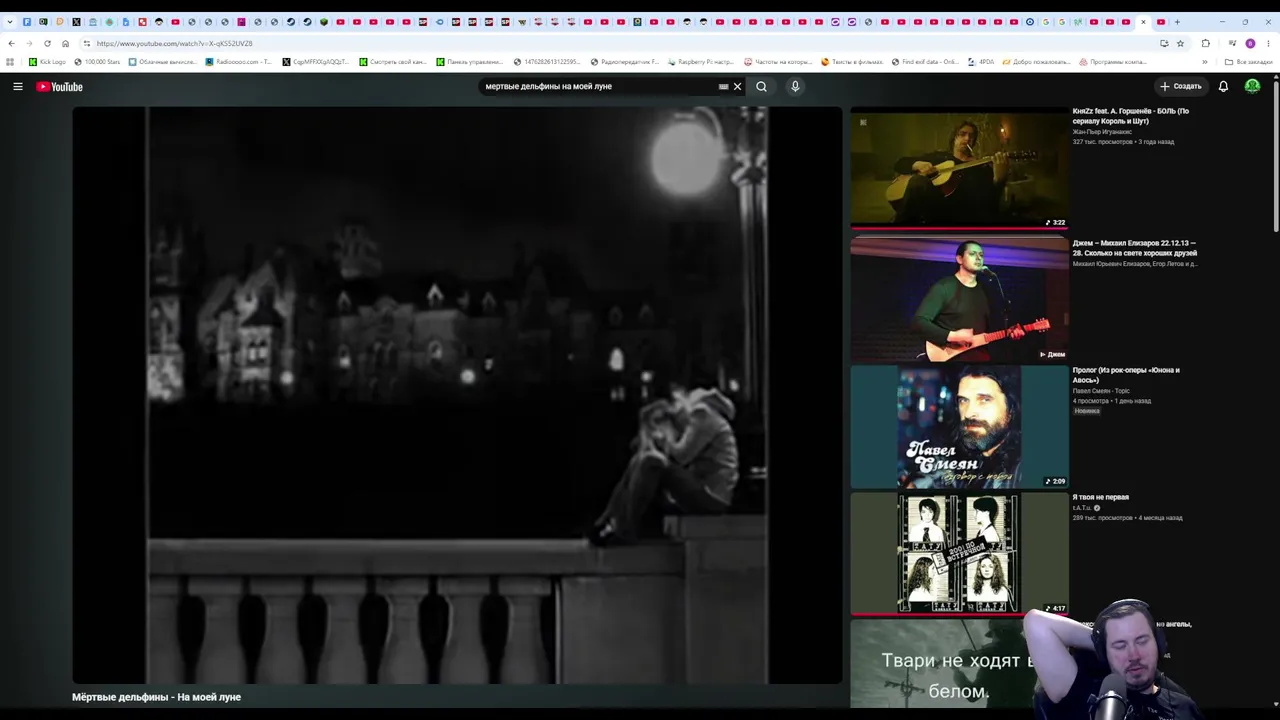
Task: Close the active browser tab
Action: [1143, 22]
